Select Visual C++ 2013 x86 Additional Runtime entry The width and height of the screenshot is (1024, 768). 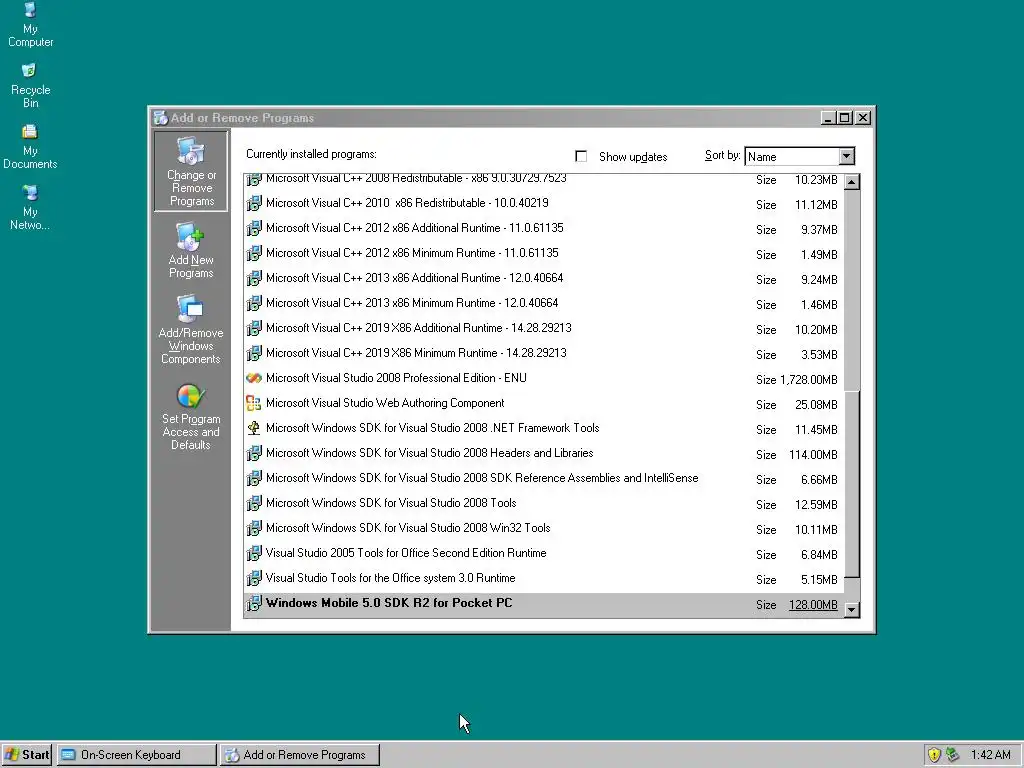543,279
